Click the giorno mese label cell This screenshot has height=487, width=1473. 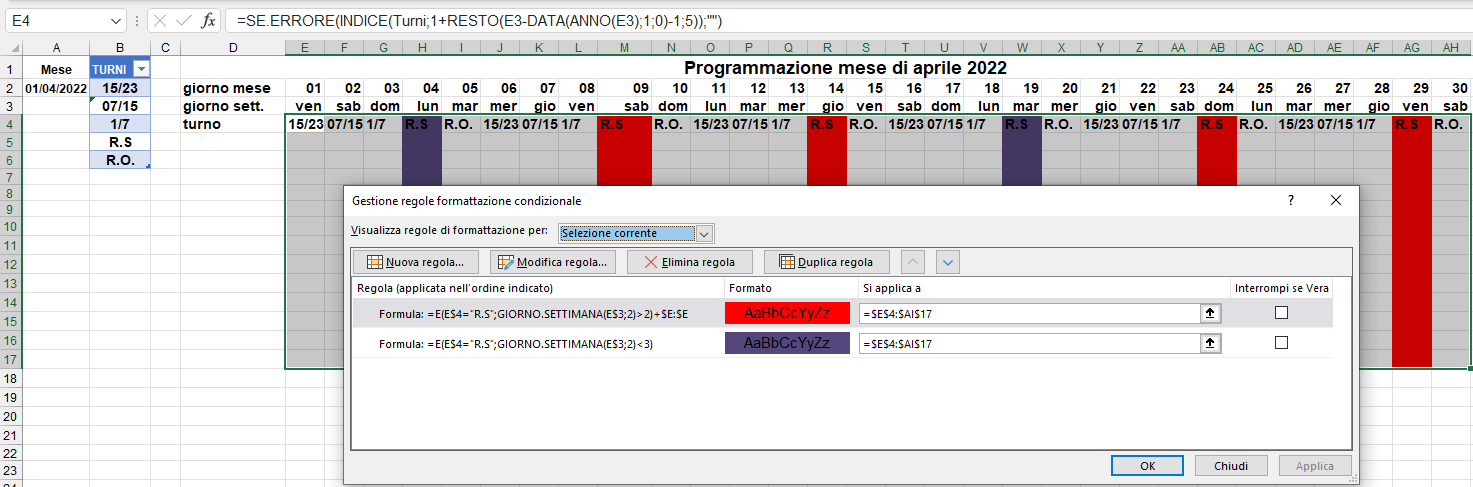(233, 88)
